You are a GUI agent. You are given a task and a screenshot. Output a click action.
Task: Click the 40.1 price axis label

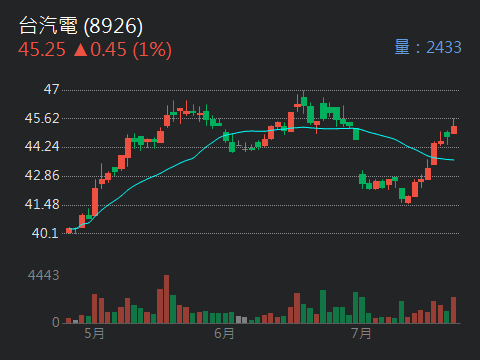tap(45, 233)
